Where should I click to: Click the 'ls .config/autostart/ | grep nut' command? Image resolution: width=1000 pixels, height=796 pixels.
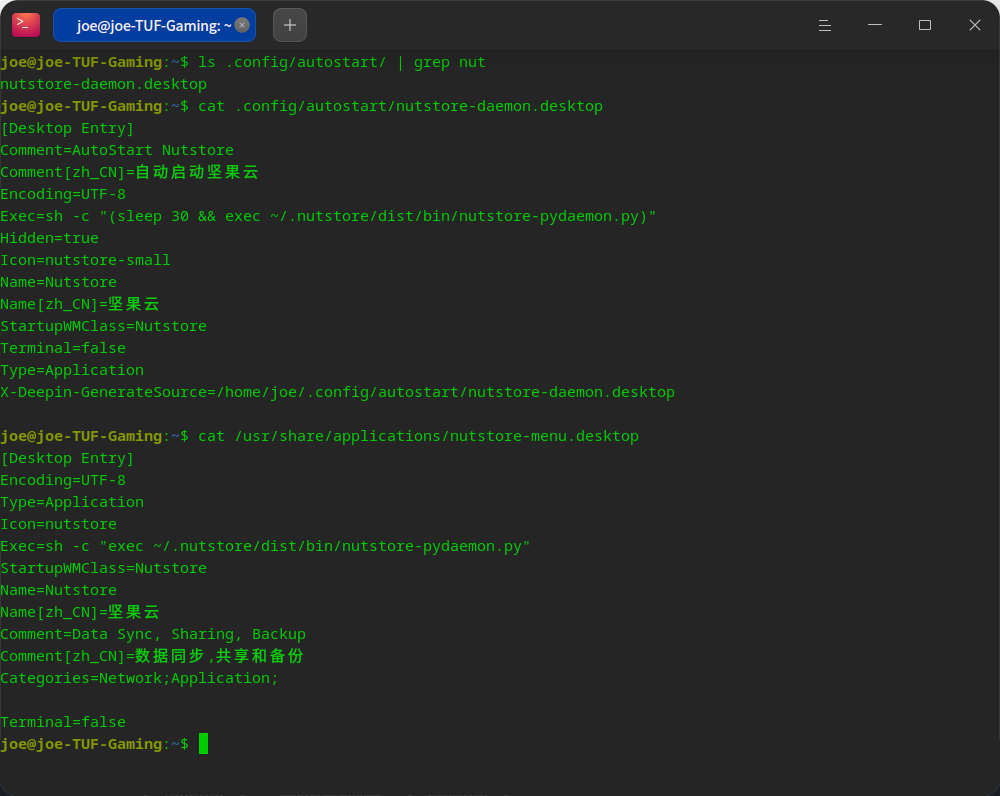tap(342, 63)
